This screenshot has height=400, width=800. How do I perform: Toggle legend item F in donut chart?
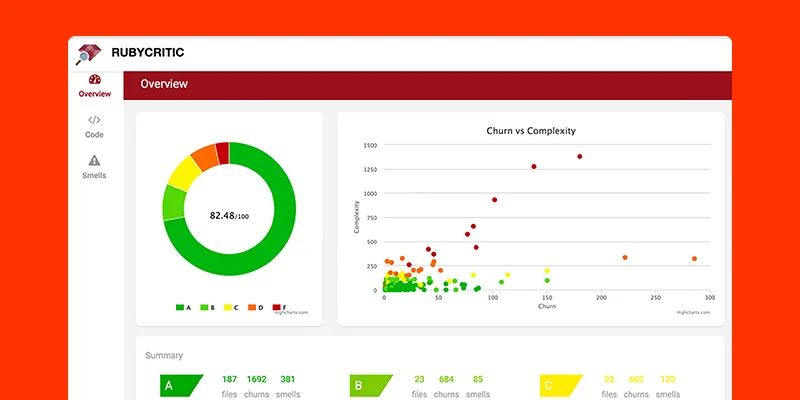click(x=279, y=308)
